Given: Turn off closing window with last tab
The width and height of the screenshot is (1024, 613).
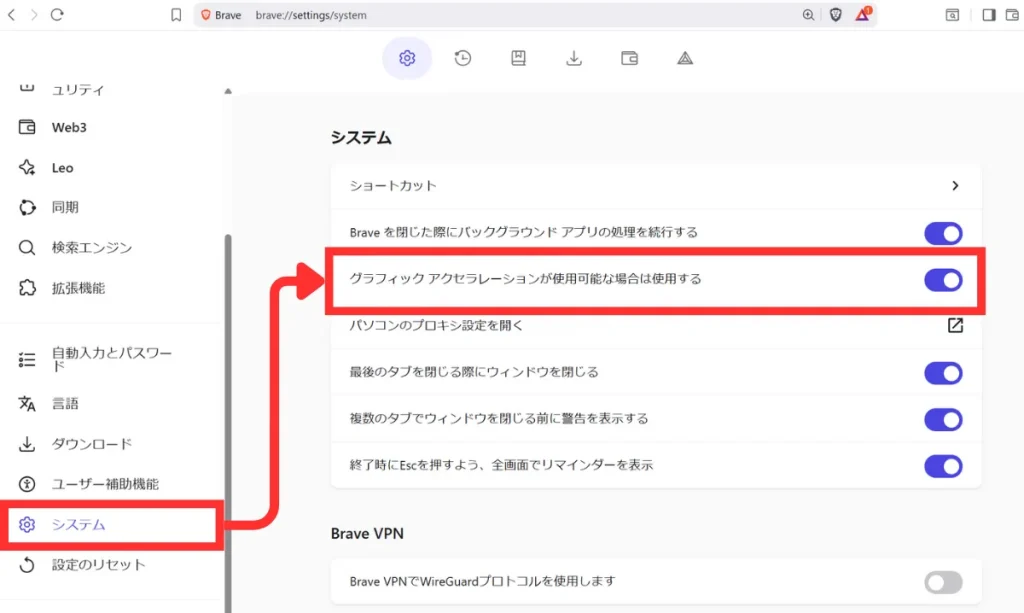Looking at the screenshot, I should (x=941, y=373).
